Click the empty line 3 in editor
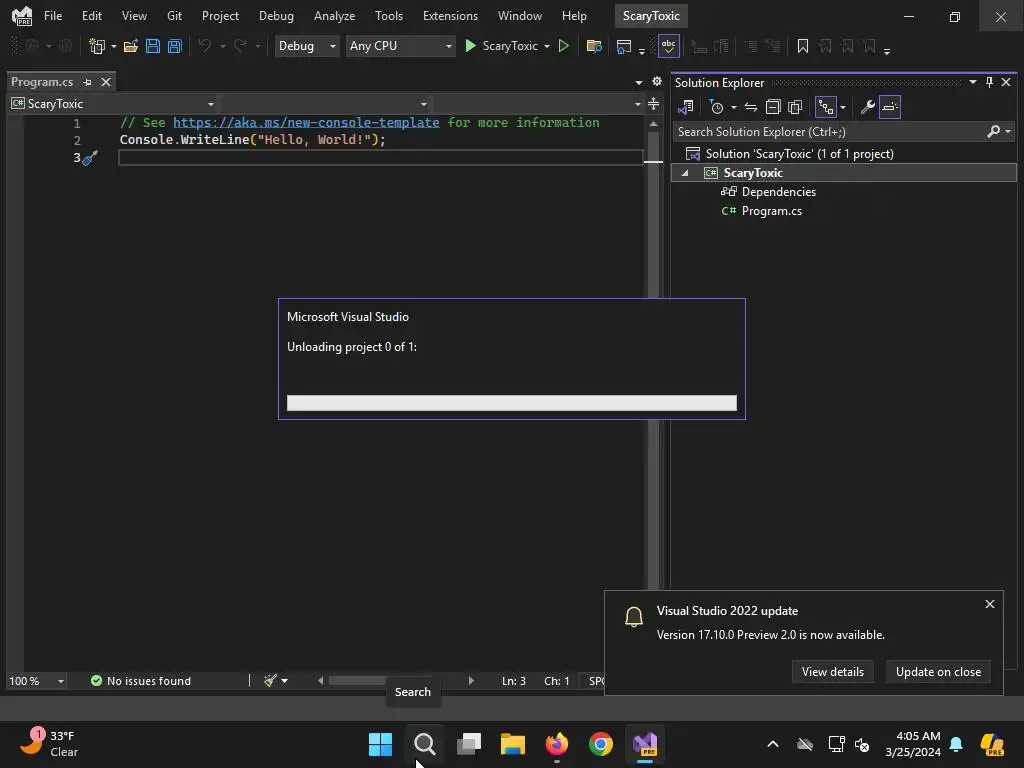Viewport: 1024px width, 768px height. [x=381, y=157]
